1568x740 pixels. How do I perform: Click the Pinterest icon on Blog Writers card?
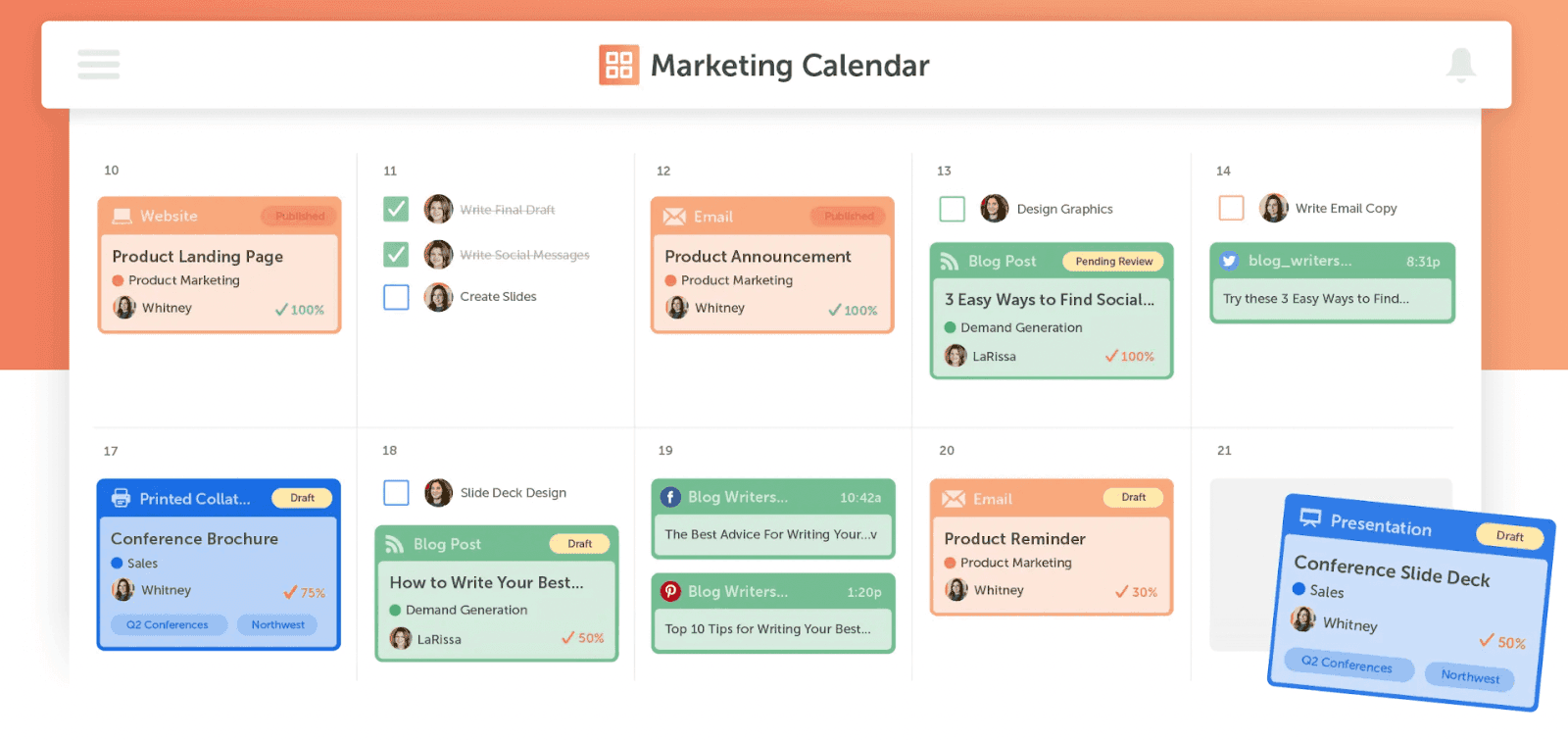coord(670,591)
